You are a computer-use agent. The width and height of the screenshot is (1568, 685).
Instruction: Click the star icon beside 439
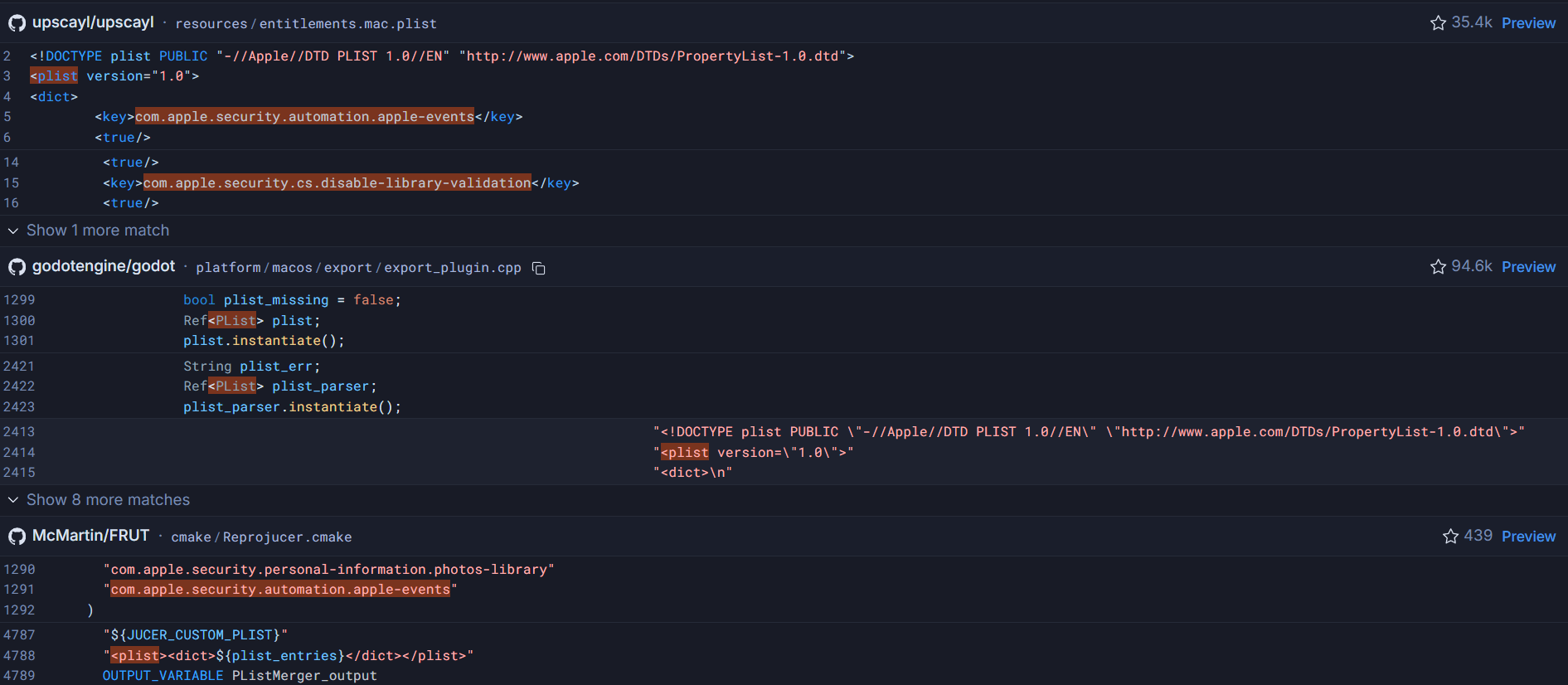click(1450, 537)
